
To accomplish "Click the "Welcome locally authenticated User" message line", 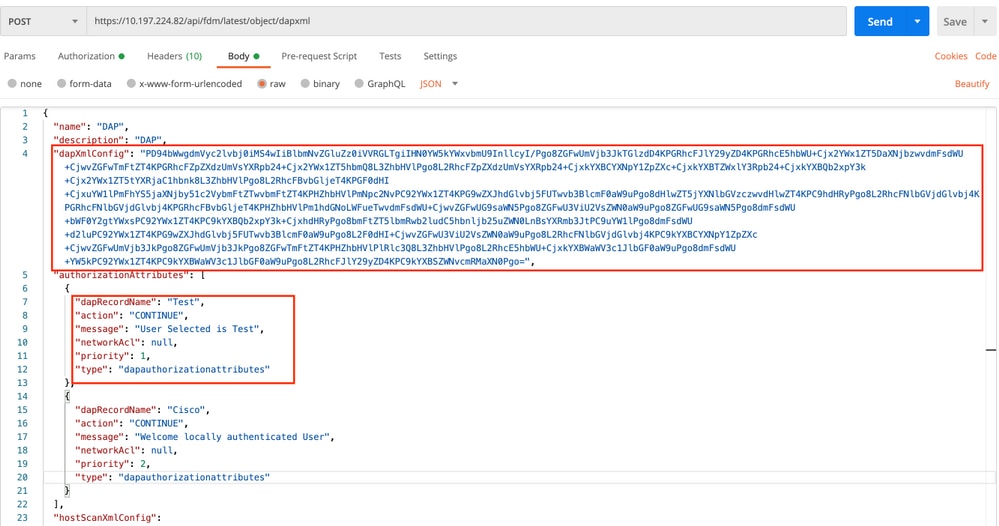I will [205, 437].
